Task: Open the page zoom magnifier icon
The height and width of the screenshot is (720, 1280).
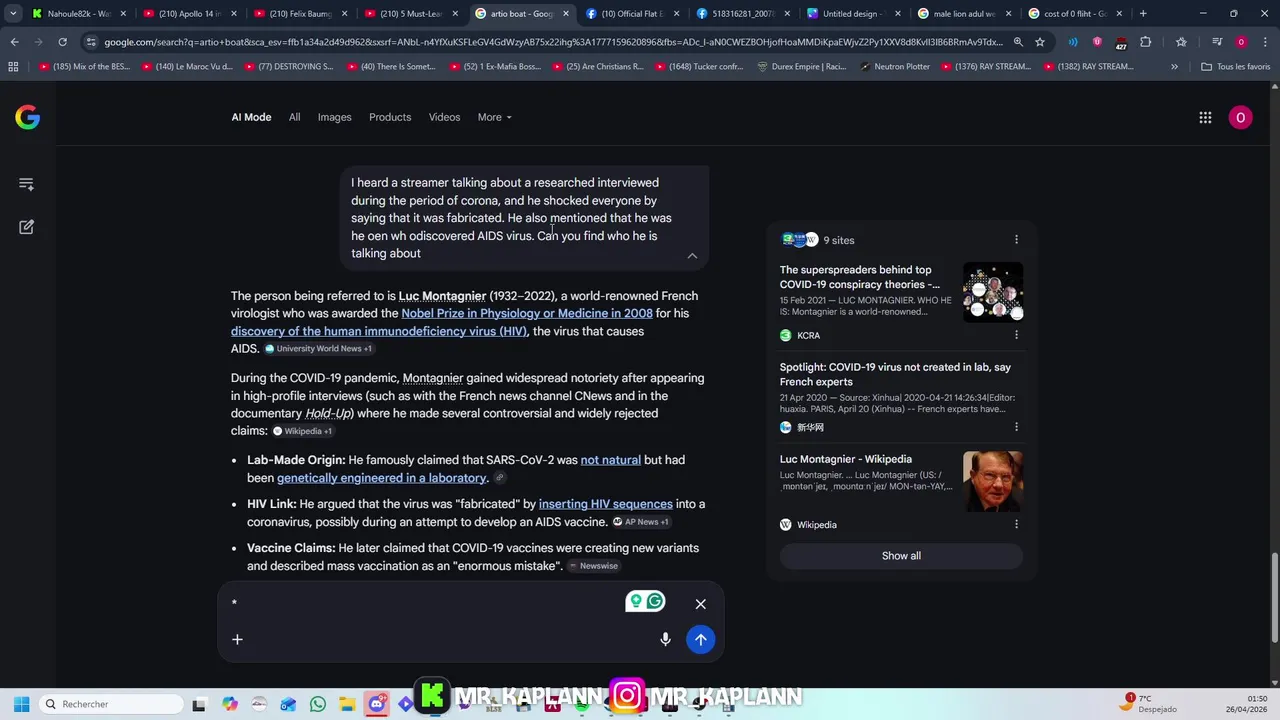Action: click(x=1018, y=42)
